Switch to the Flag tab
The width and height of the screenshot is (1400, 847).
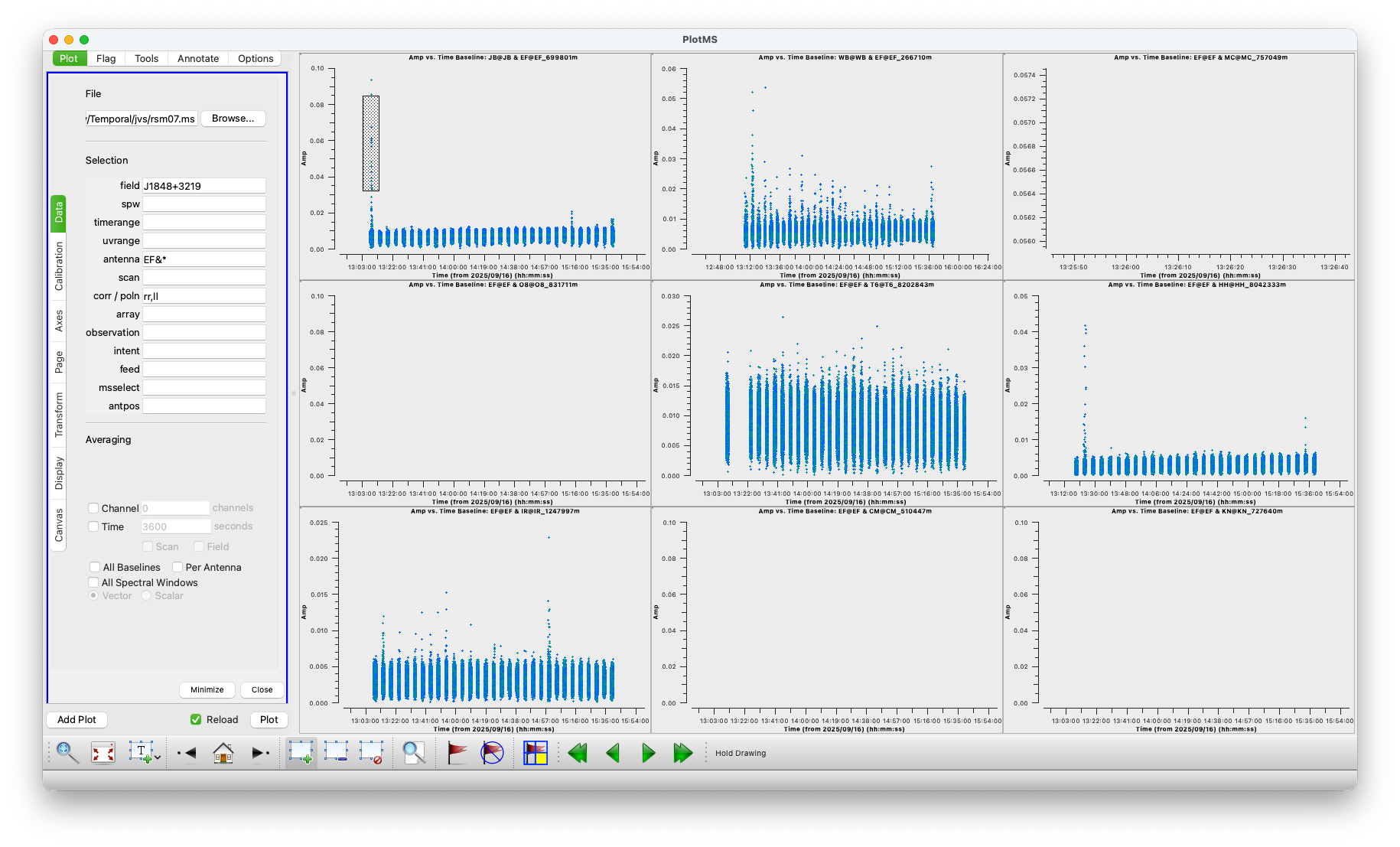pyautogui.click(x=106, y=58)
